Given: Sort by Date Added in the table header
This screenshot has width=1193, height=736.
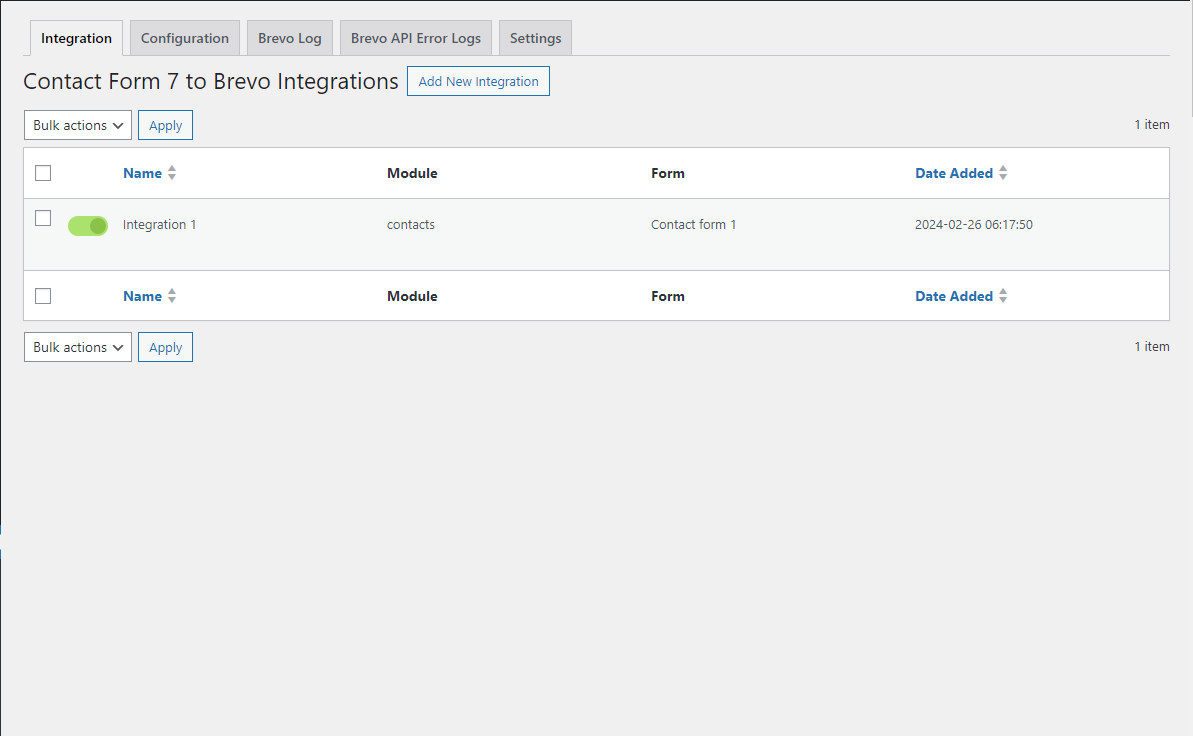Looking at the screenshot, I should coord(954,173).
